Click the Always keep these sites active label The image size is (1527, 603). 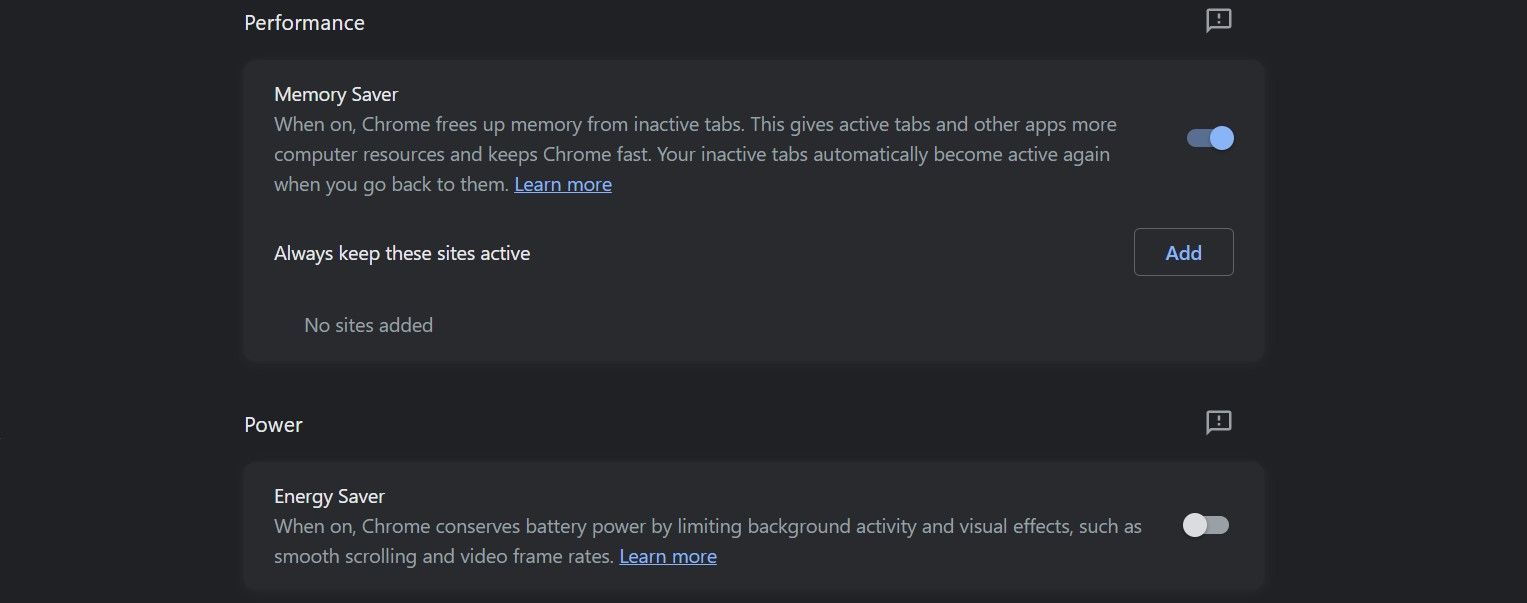[402, 252]
